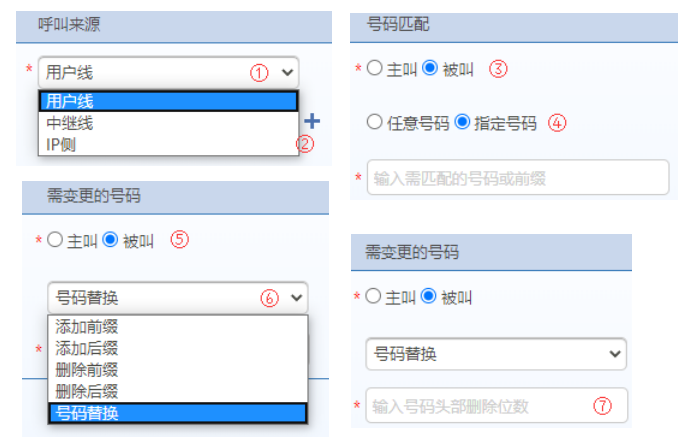Image resolution: width=691 pixels, height=444 pixels.
Task: Click the 输入号码头部删除位数 input field
Action: 496,406
